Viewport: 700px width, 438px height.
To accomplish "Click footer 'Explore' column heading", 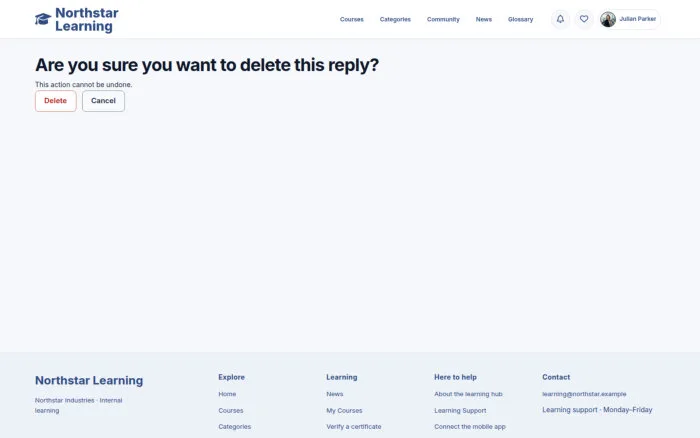I will (x=231, y=377).
